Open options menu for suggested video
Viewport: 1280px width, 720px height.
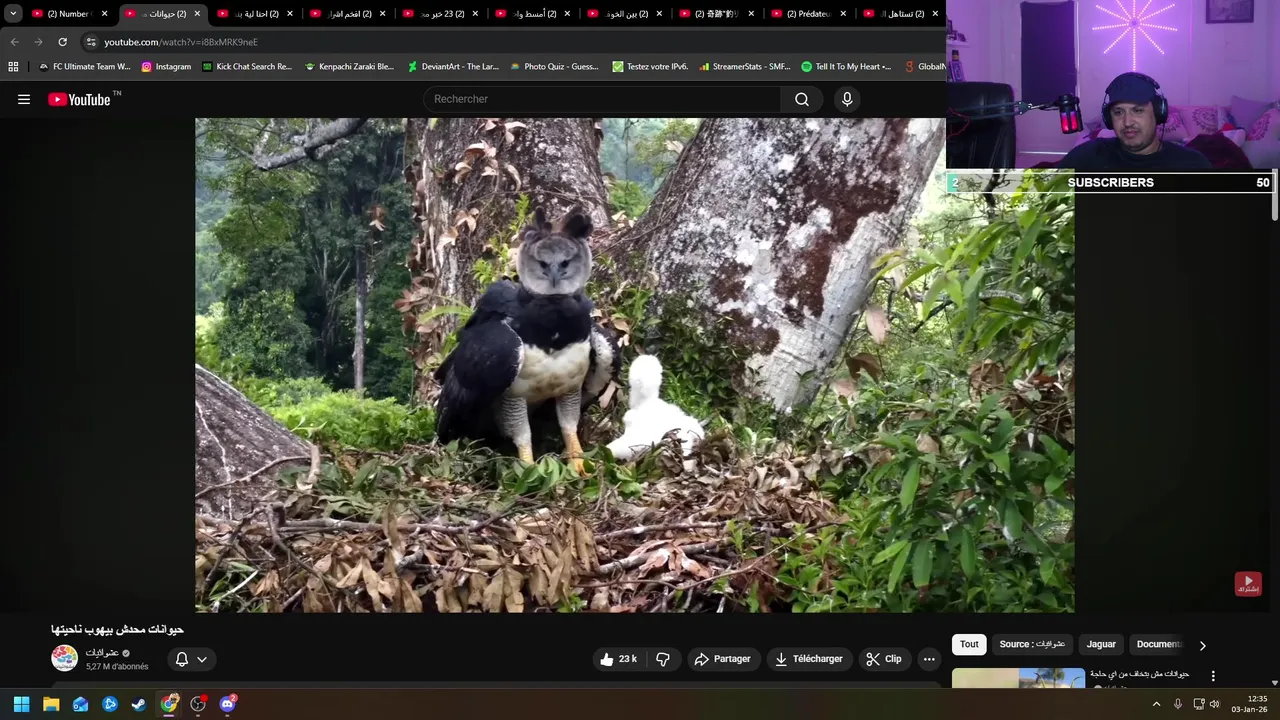click(1213, 676)
